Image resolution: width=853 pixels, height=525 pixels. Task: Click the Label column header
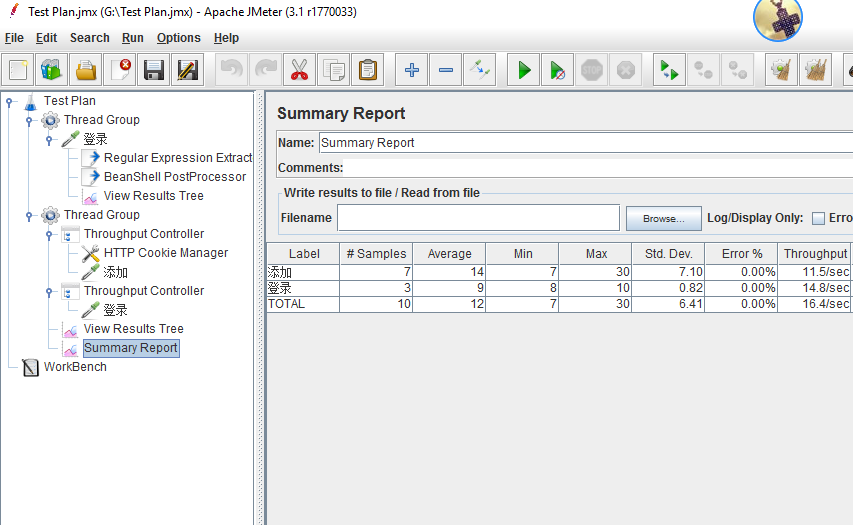coord(304,254)
